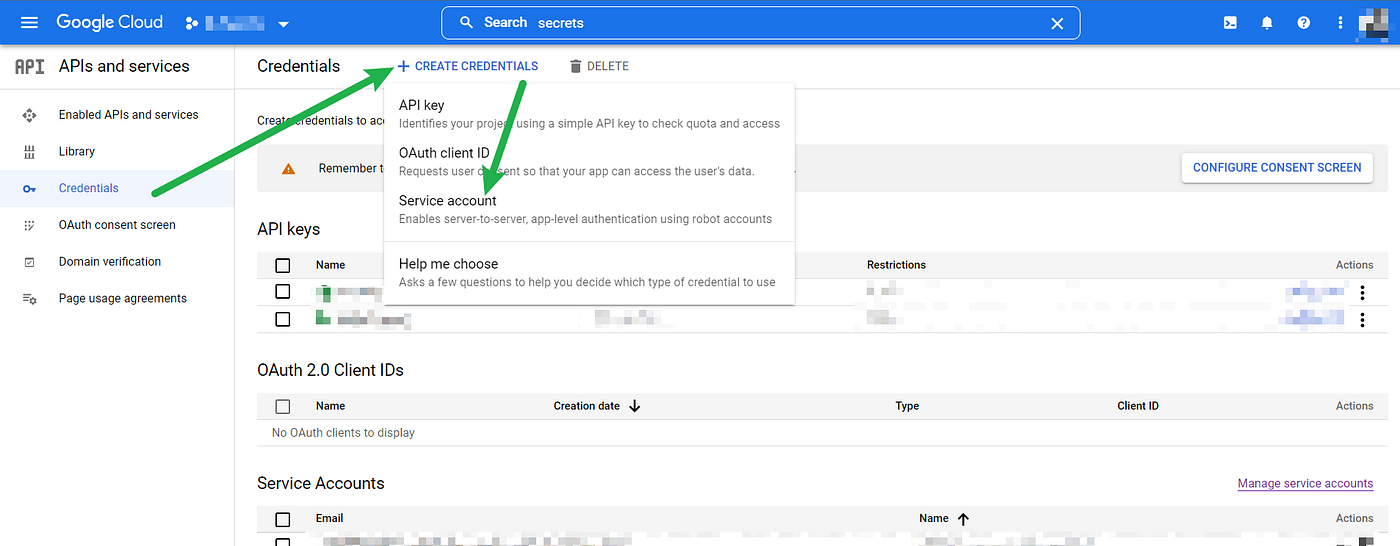
Task: Click the No OAuth clients to display text
Action: pos(343,433)
